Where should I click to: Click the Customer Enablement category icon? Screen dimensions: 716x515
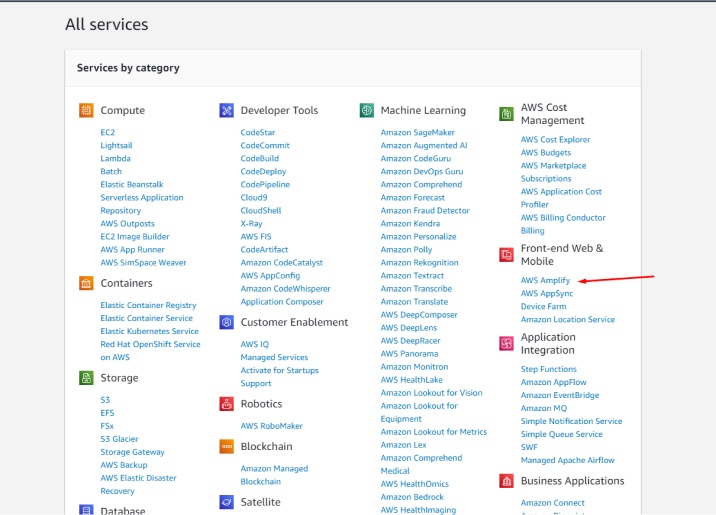pyautogui.click(x=227, y=322)
